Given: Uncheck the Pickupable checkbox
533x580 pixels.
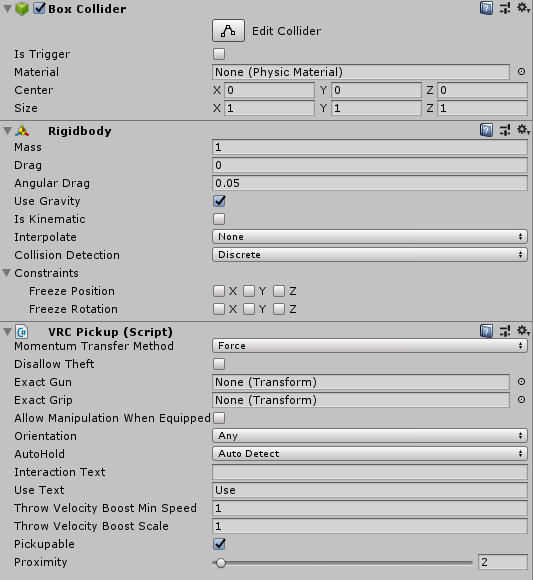Looking at the screenshot, I should [219, 544].
